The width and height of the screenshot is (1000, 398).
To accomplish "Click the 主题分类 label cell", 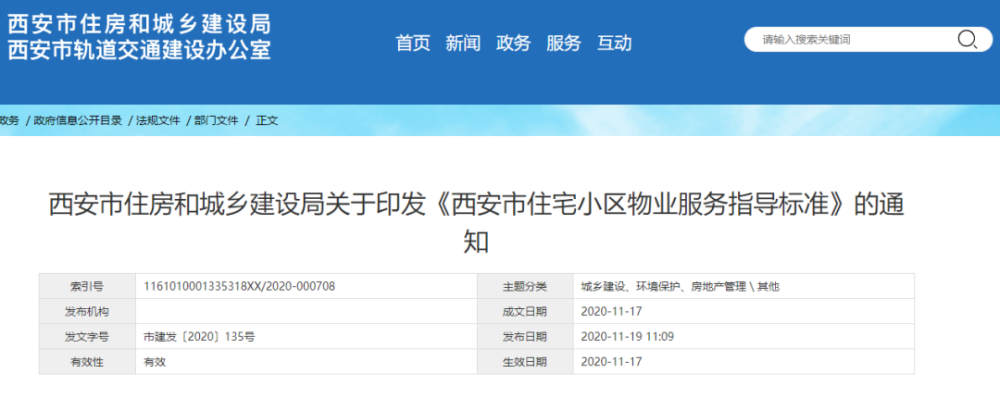I will [525, 286].
